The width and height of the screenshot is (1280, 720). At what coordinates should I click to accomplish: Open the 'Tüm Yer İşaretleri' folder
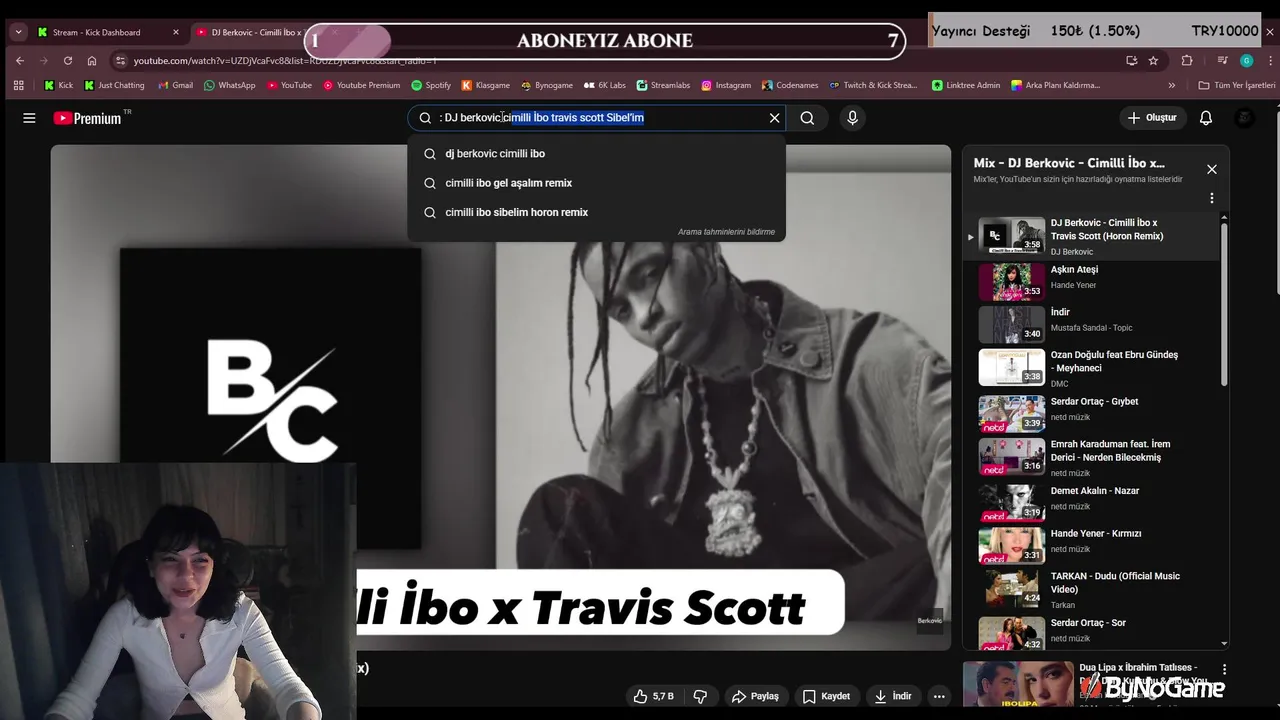coord(1236,85)
